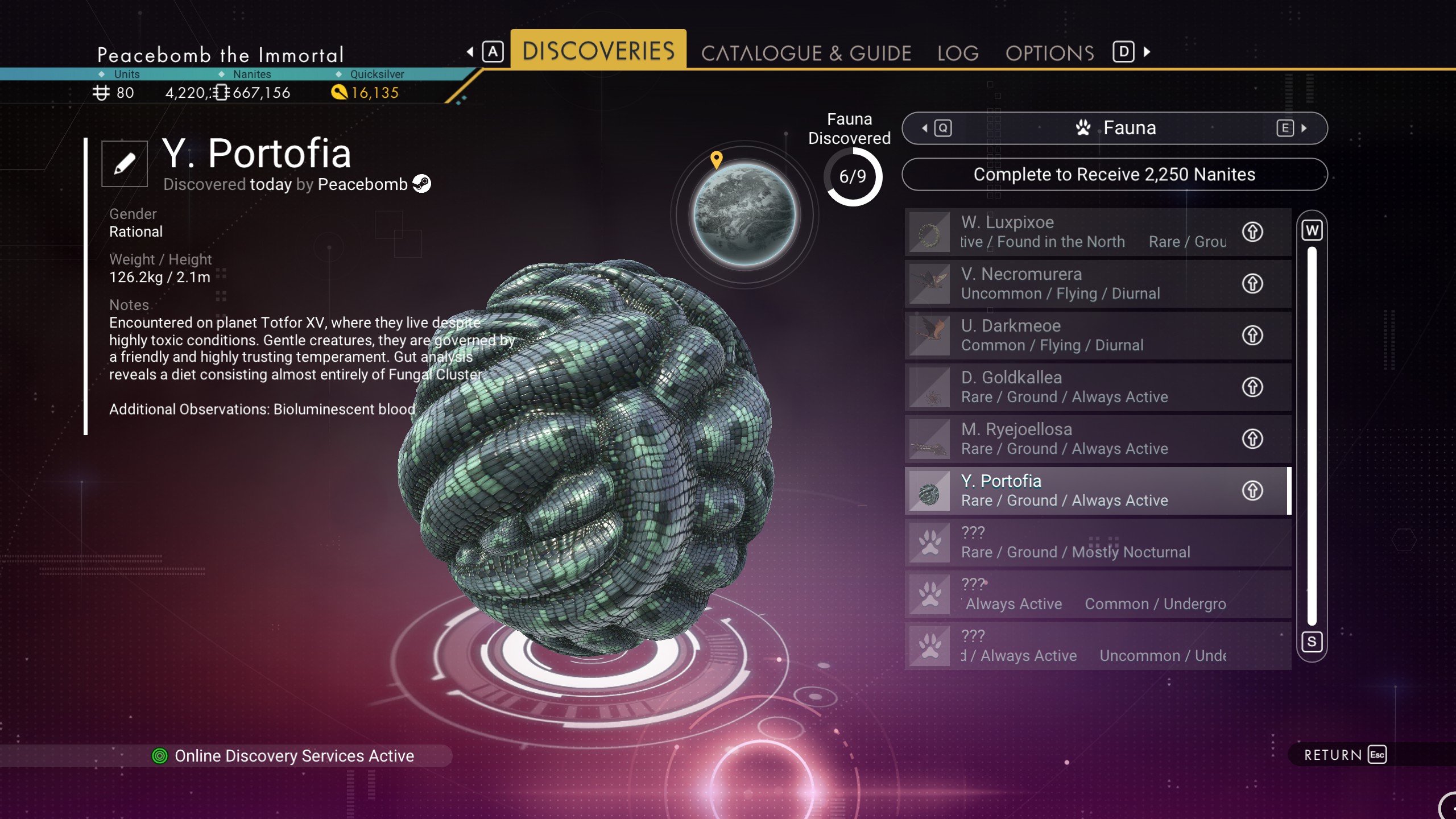Screen dimensions: 1456x819
Task: Click Complete to Receive 2,250 Nanites button
Action: [1115, 174]
